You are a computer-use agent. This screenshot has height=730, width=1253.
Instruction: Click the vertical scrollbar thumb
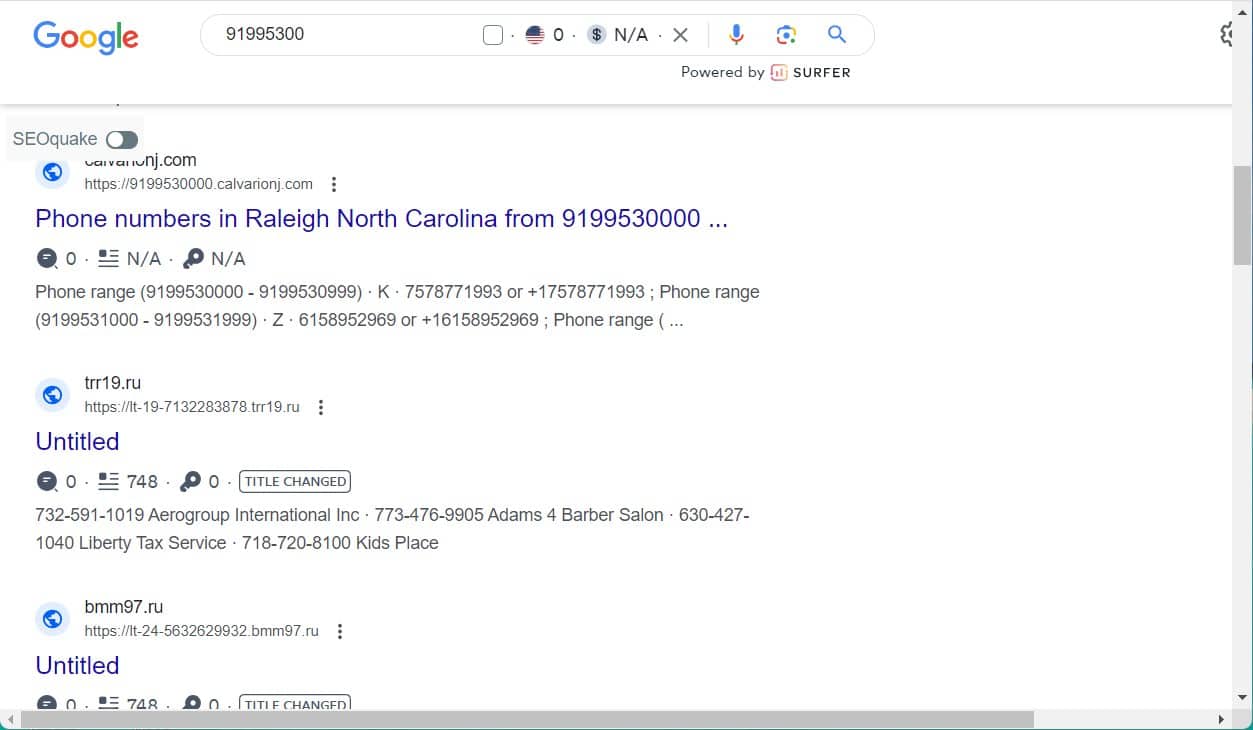point(1242,215)
